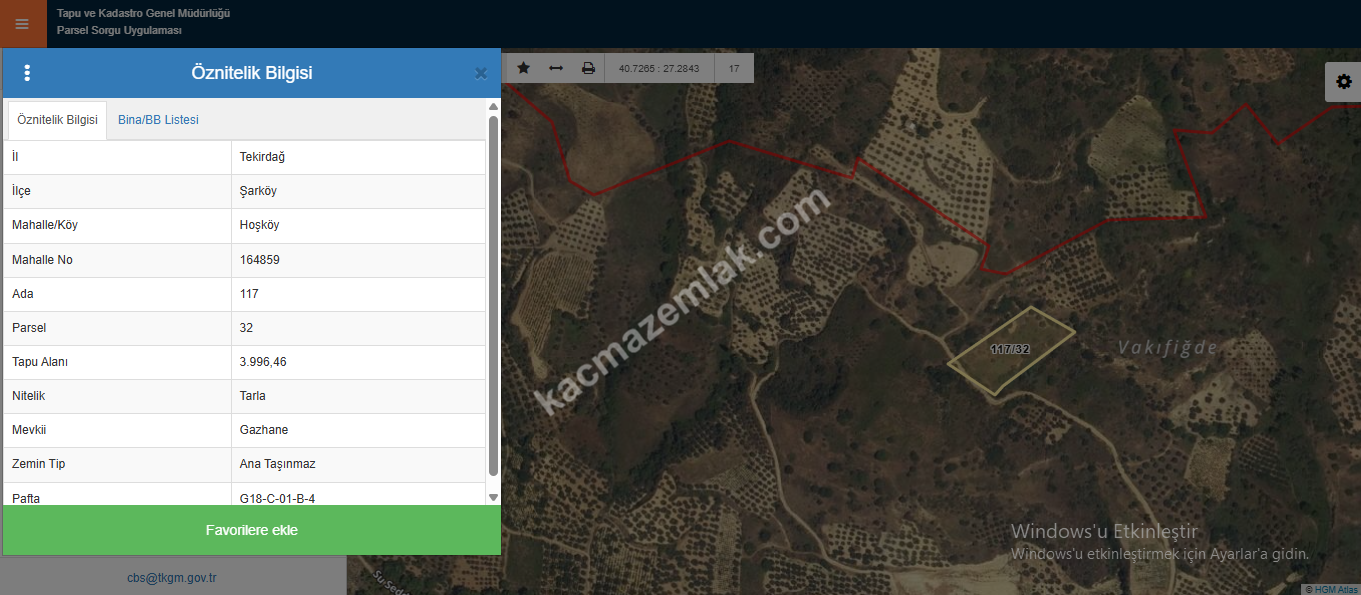Switch to the Bina/BB Listesi tab
This screenshot has width=1361, height=595.
pyautogui.click(x=158, y=120)
